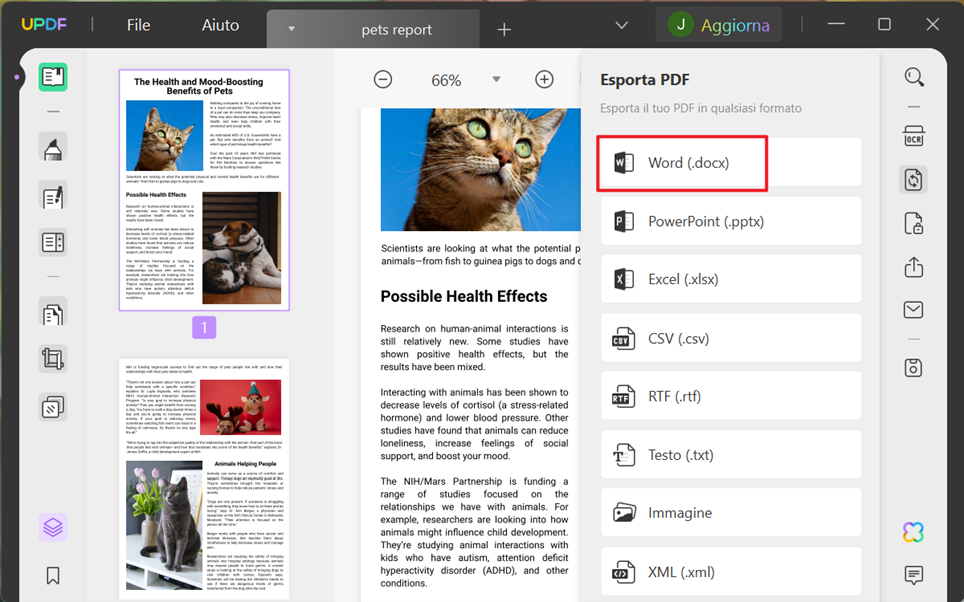This screenshot has height=602, width=964.
Task: Open the Protect PDF lock icon
Action: click(x=914, y=224)
